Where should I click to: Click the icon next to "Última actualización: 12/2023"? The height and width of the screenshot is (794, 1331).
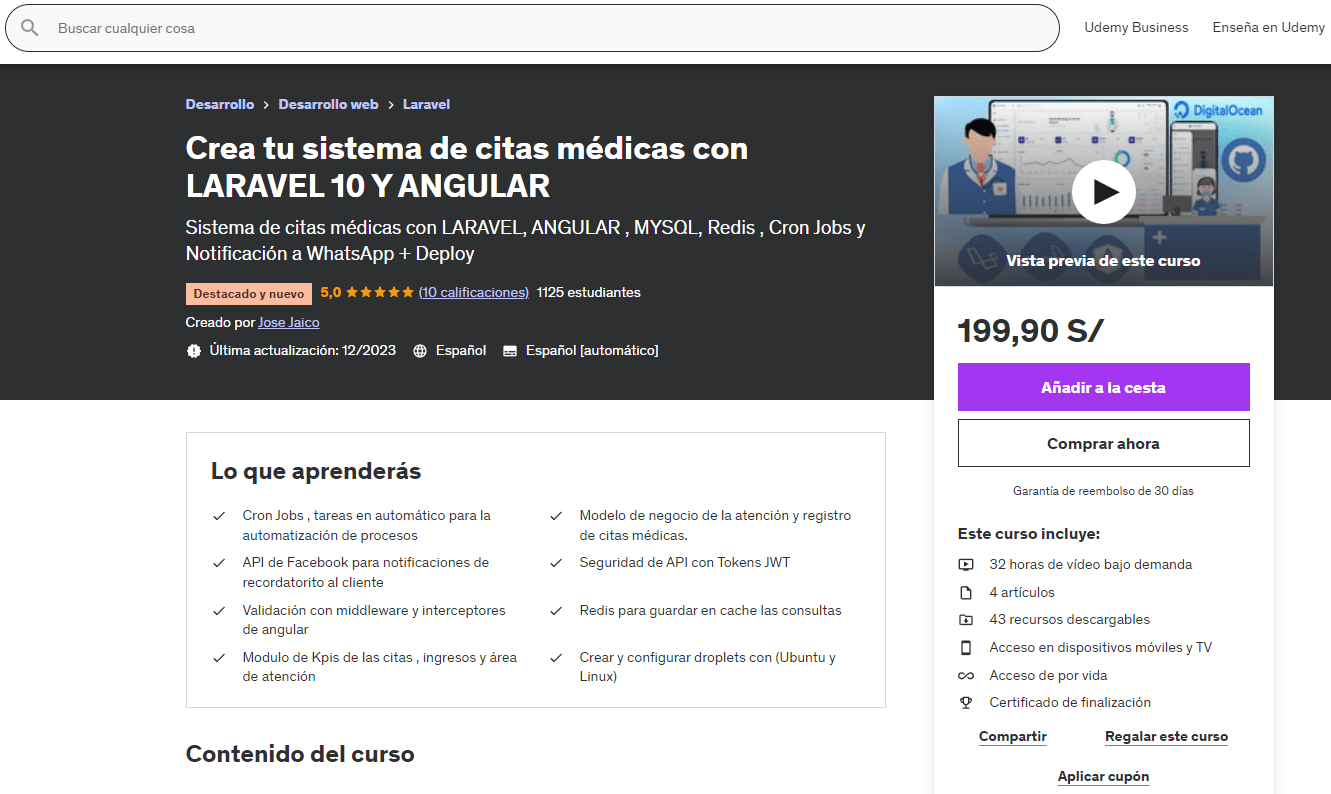pyautogui.click(x=194, y=350)
